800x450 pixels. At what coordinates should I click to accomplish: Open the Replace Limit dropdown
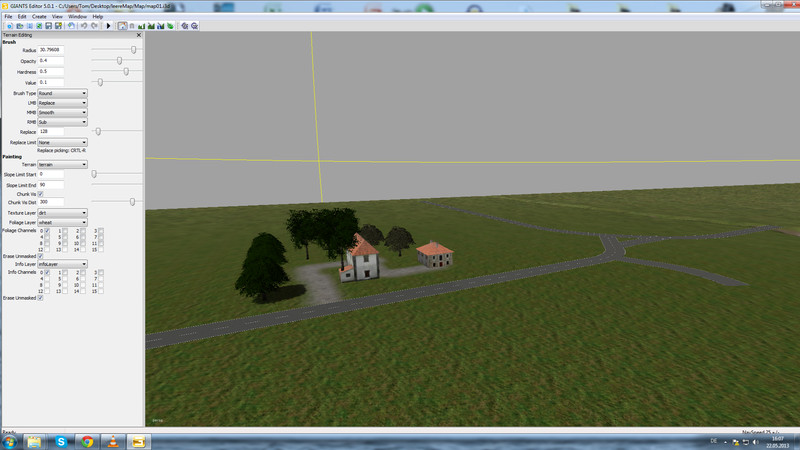(62, 142)
